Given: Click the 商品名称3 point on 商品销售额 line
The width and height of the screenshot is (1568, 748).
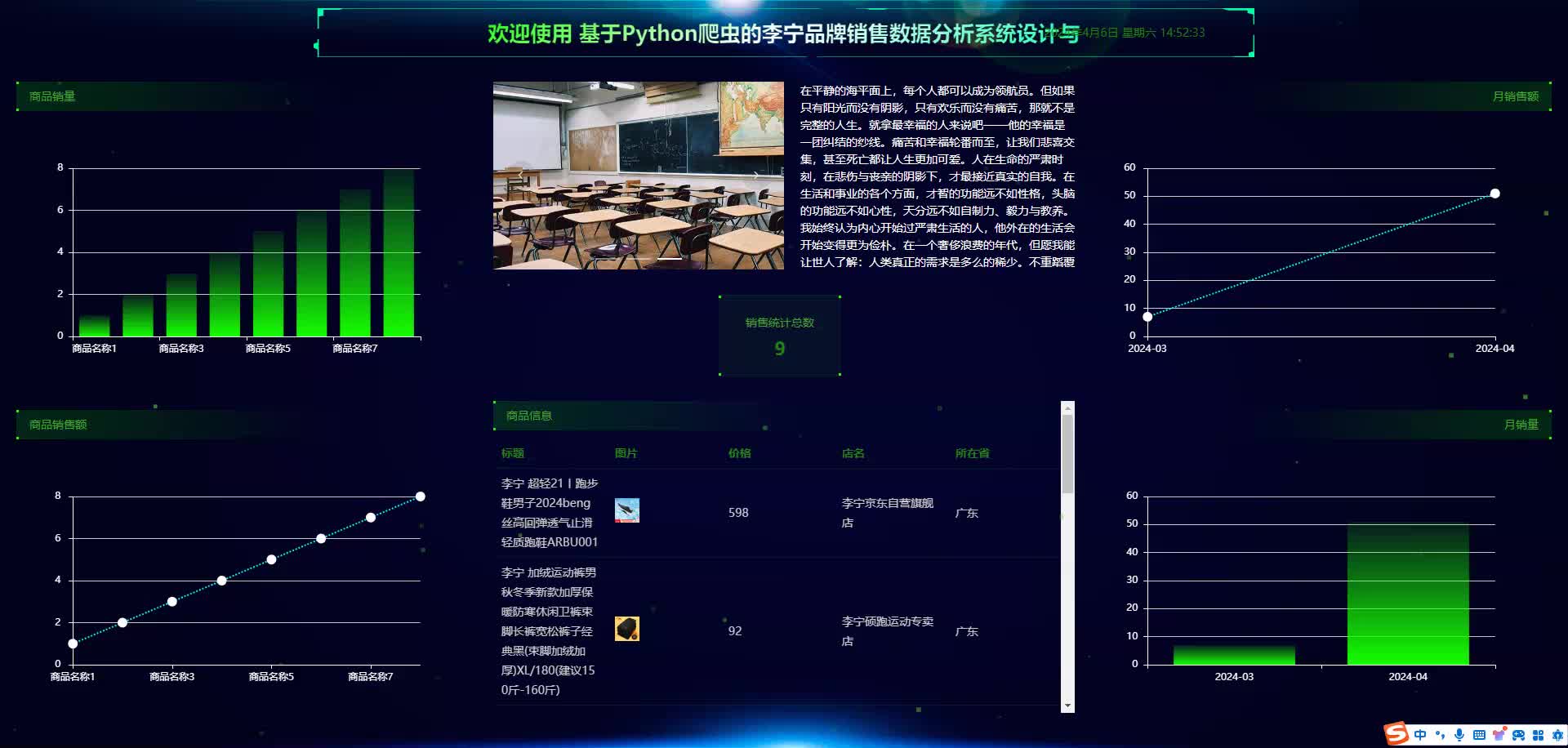Looking at the screenshot, I should click(172, 602).
